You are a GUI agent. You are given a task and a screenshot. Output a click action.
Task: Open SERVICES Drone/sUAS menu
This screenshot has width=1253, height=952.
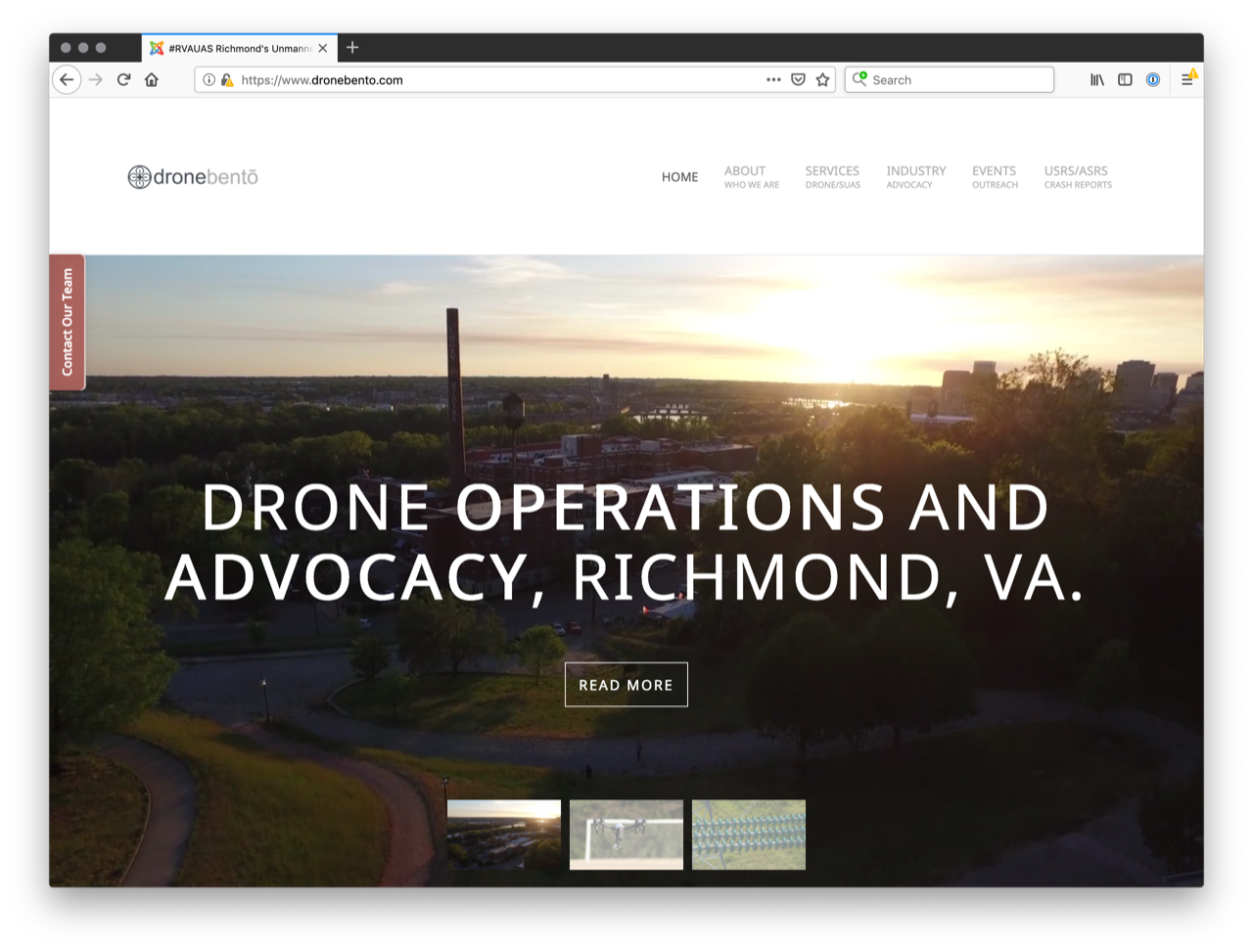[x=832, y=177]
